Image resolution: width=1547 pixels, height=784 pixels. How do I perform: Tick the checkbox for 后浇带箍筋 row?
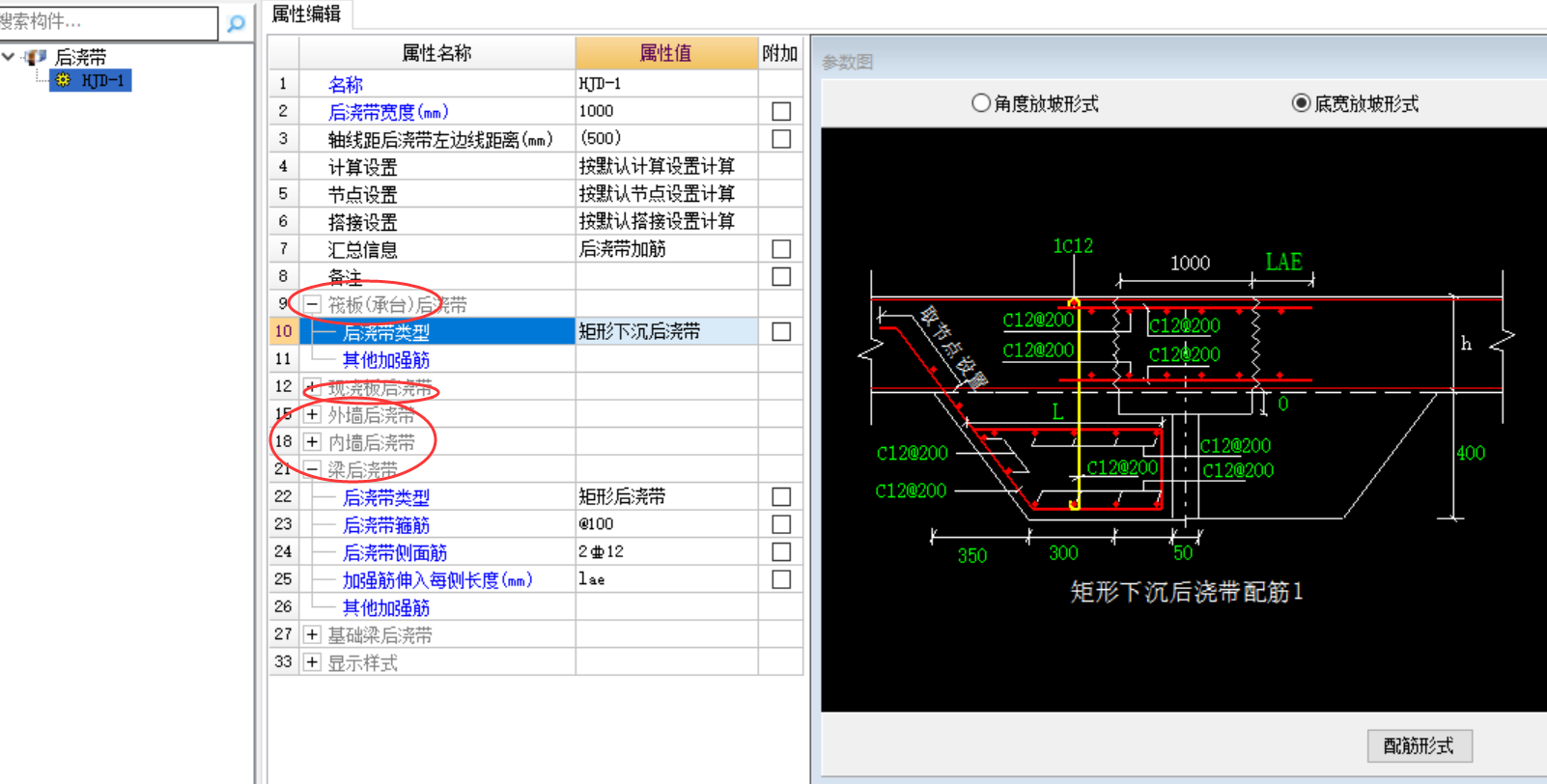pos(781,524)
